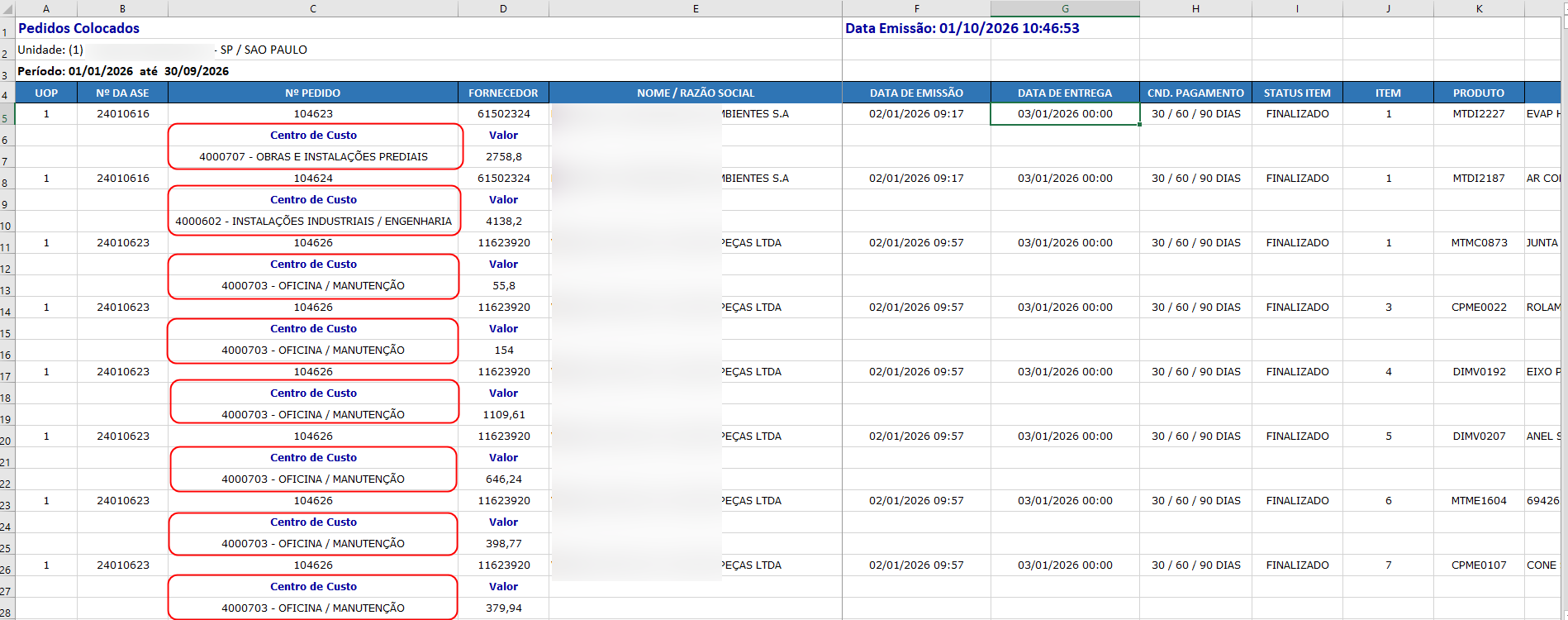The image size is (1568, 620).
Task: Click the 'Nº PEDIDO' header cell
Action: coord(313,93)
